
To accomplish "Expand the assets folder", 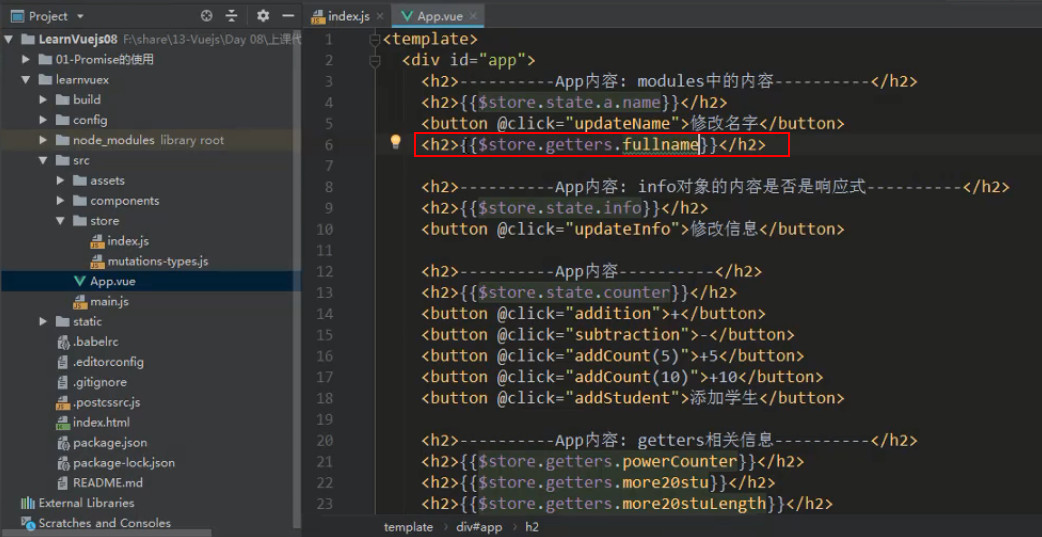I will [60, 181].
